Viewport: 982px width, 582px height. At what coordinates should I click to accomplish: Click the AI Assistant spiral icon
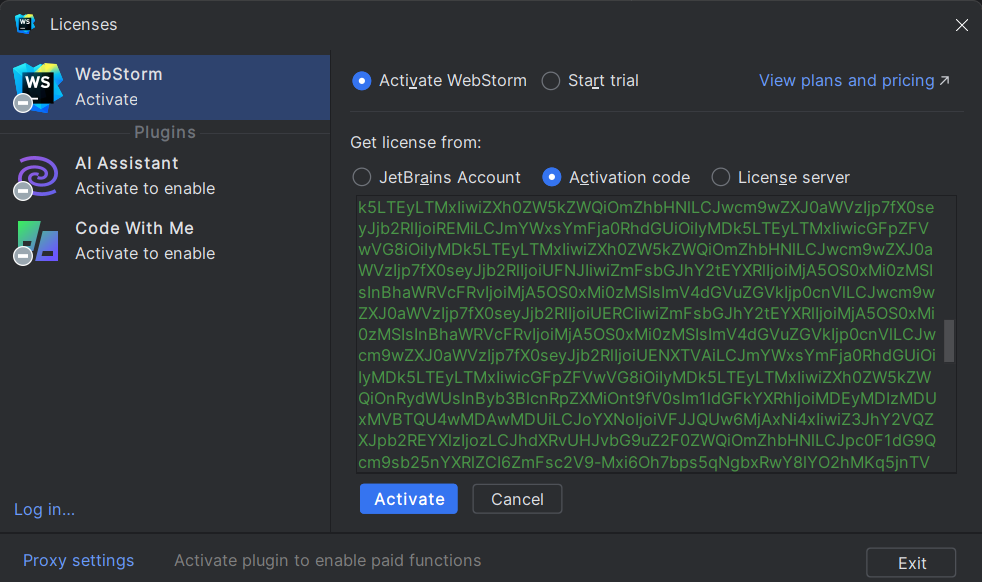[37, 177]
